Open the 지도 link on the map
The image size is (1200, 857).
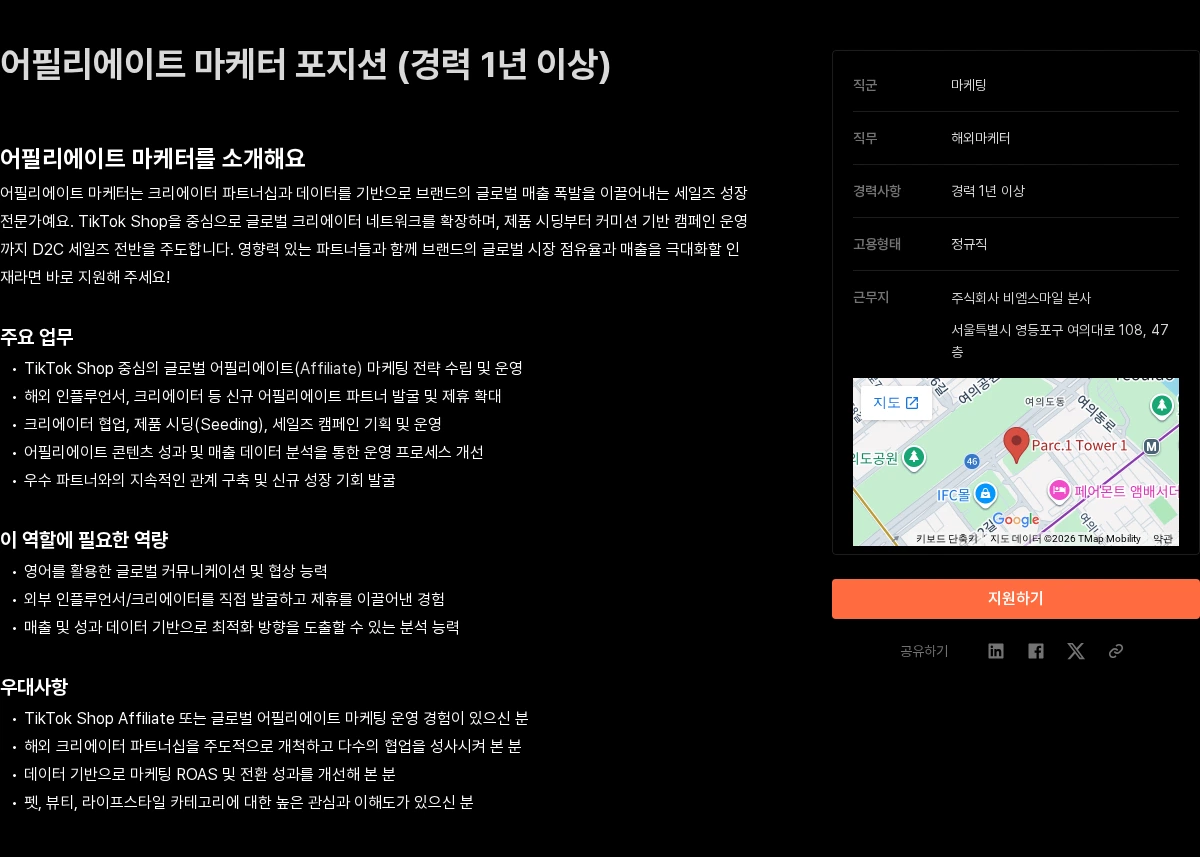[896, 403]
